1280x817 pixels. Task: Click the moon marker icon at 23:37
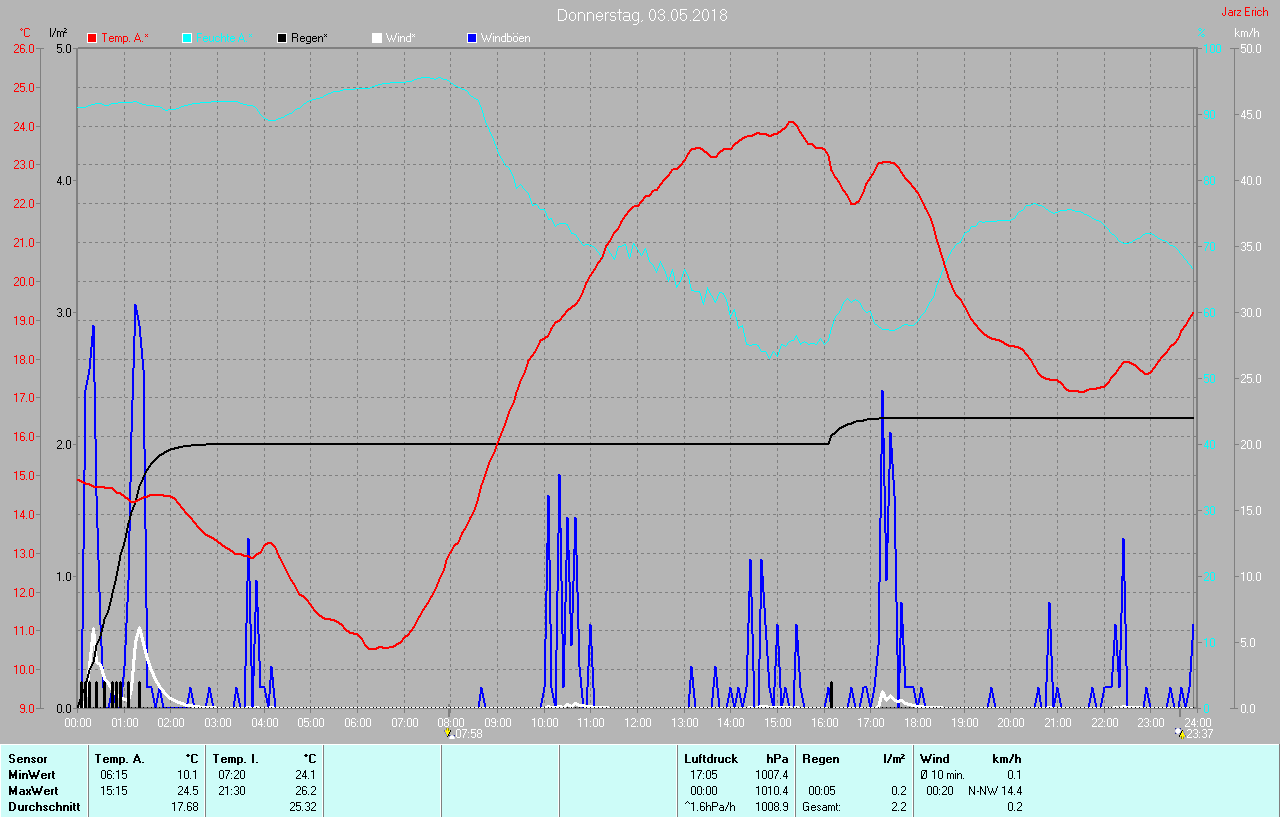tap(1181, 733)
